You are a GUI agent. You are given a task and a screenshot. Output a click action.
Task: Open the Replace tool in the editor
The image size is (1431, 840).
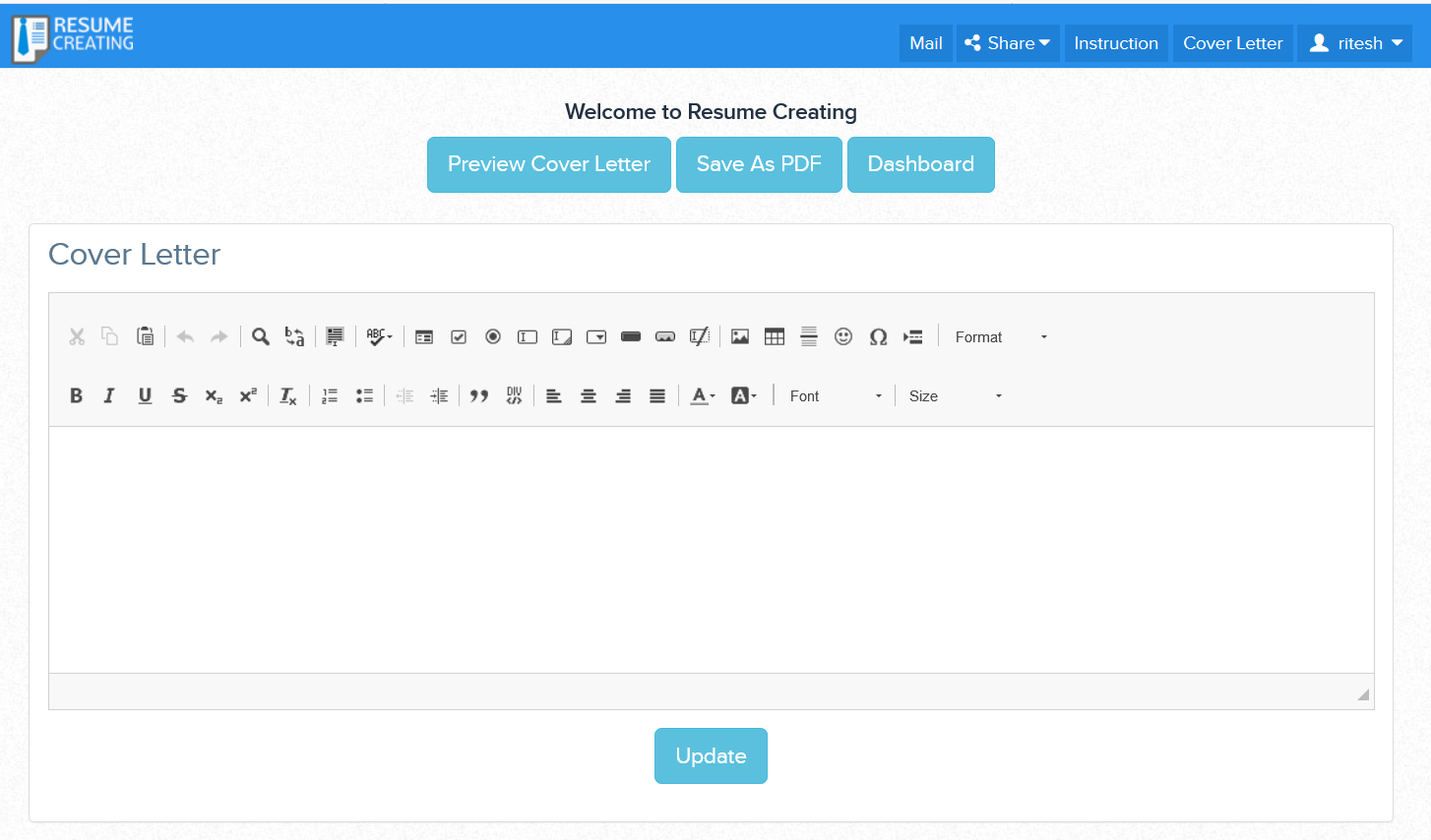click(293, 336)
